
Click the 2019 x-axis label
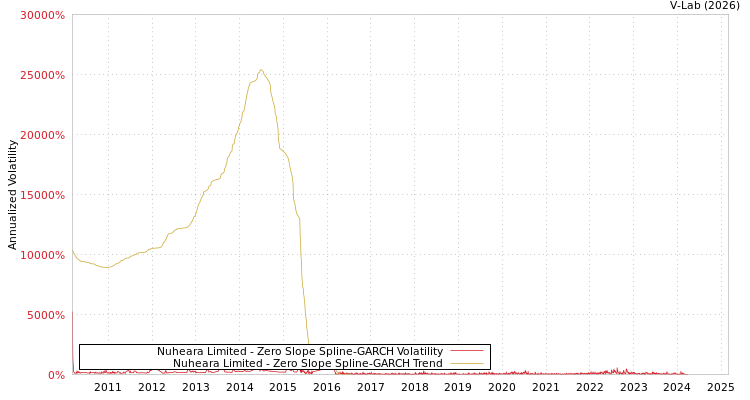[458, 387]
